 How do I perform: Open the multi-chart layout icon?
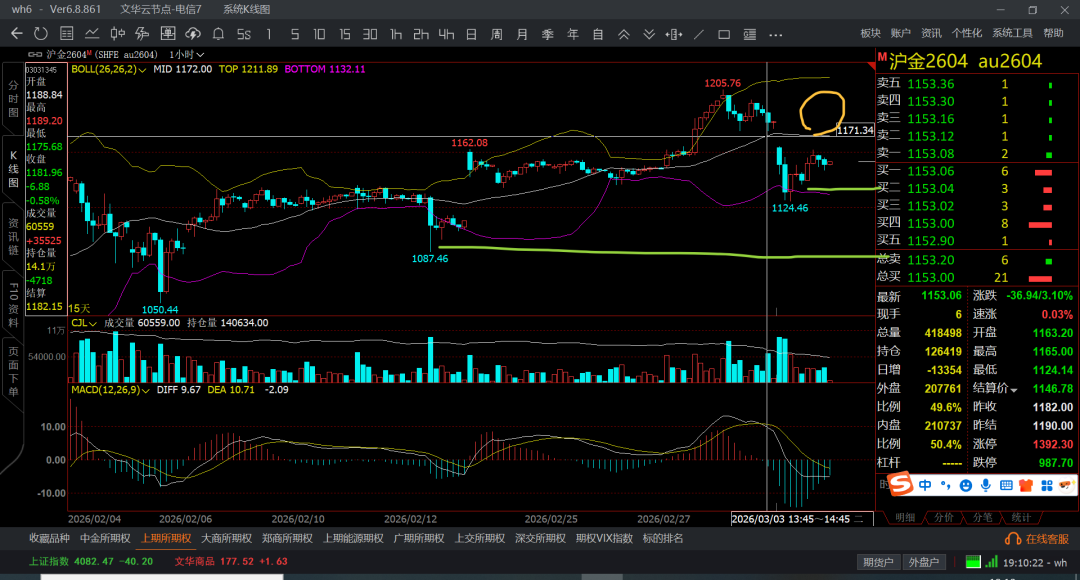tap(167, 34)
